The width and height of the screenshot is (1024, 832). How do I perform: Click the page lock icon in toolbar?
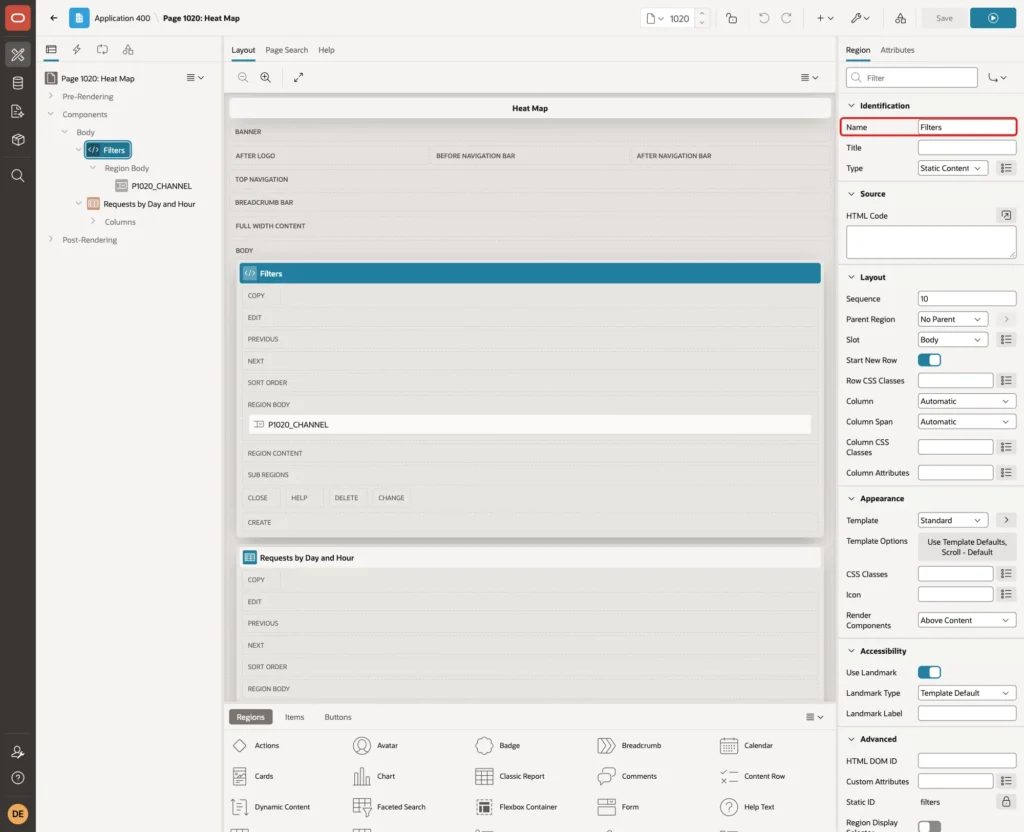click(731, 18)
